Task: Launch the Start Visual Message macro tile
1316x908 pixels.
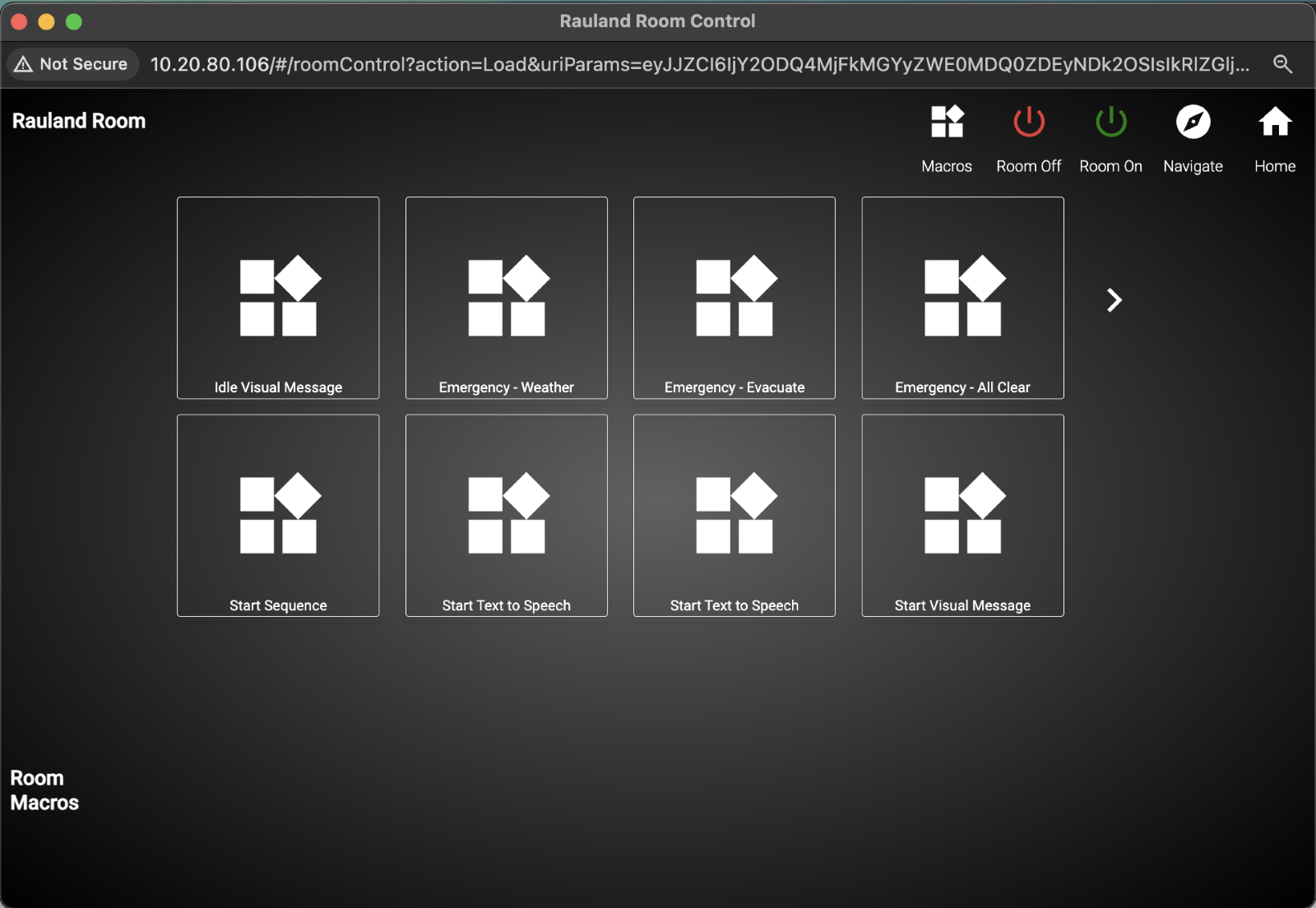Action: point(963,516)
